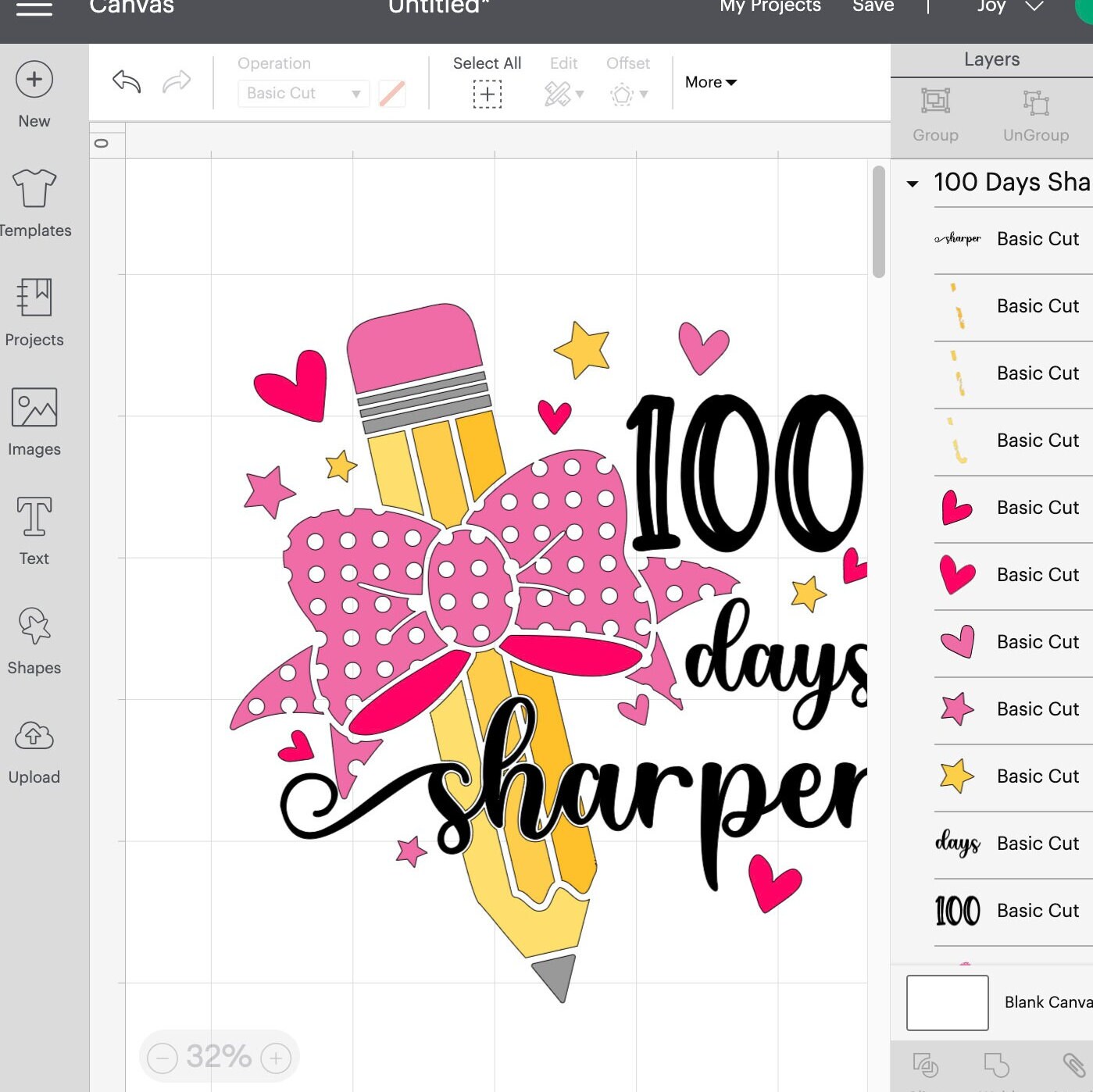The width and height of the screenshot is (1093, 1092).
Task: Open the More dropdown
Action: (709, 81)
